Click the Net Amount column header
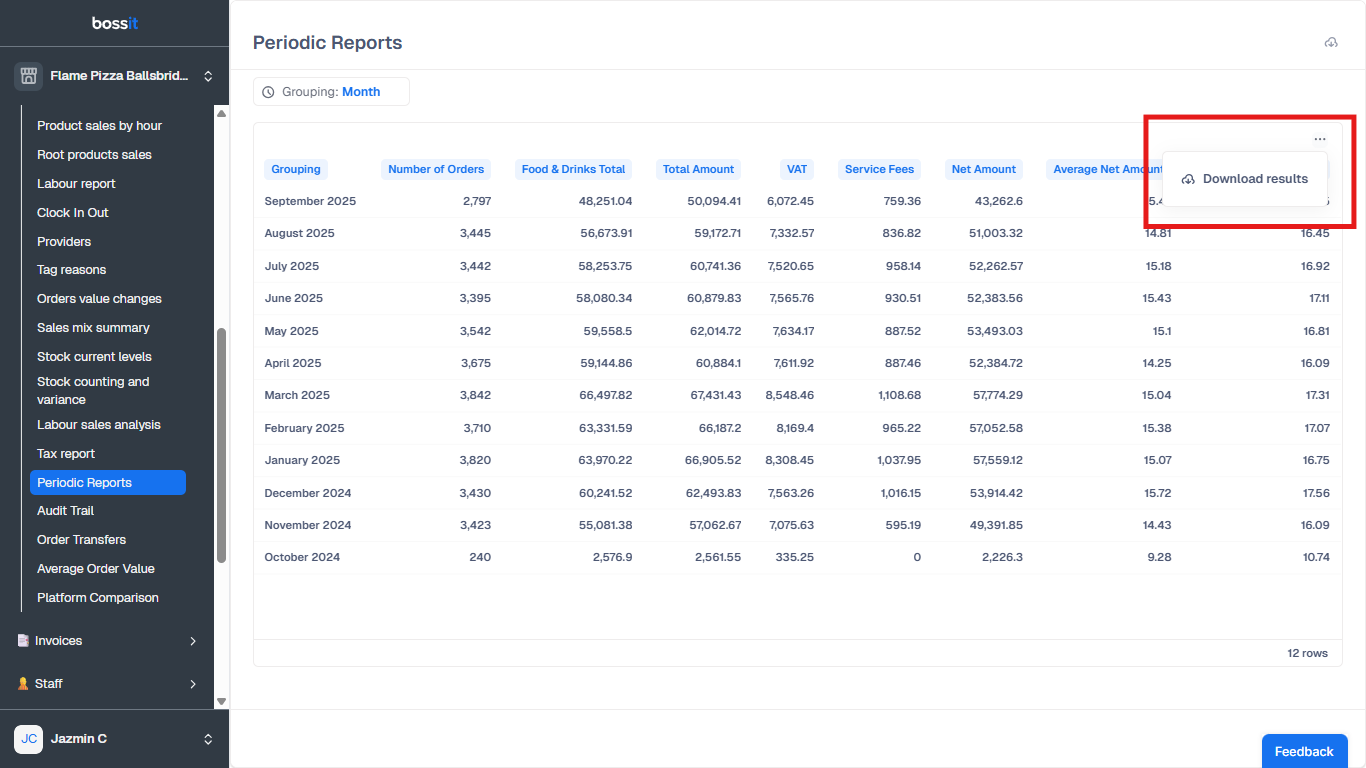 983,169
